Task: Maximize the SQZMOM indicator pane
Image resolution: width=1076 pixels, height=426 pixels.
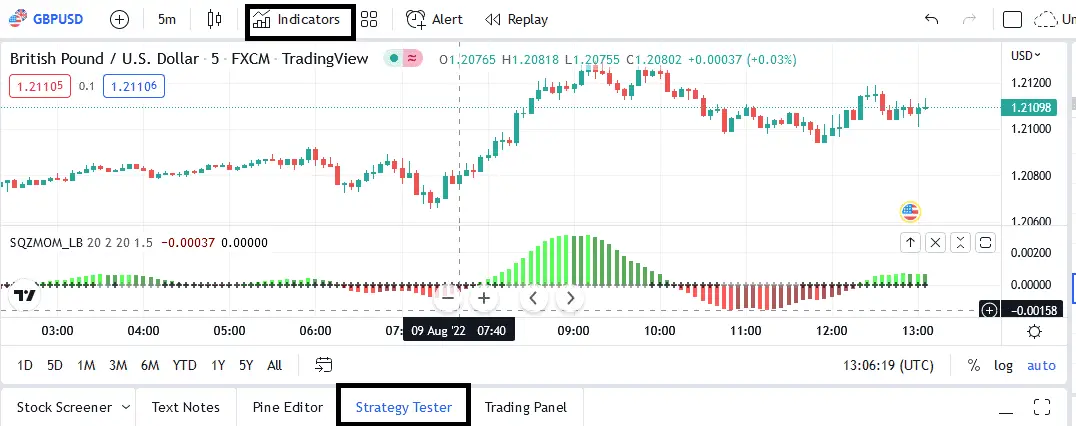Action: pyautogui.click(x=985, y=242)
